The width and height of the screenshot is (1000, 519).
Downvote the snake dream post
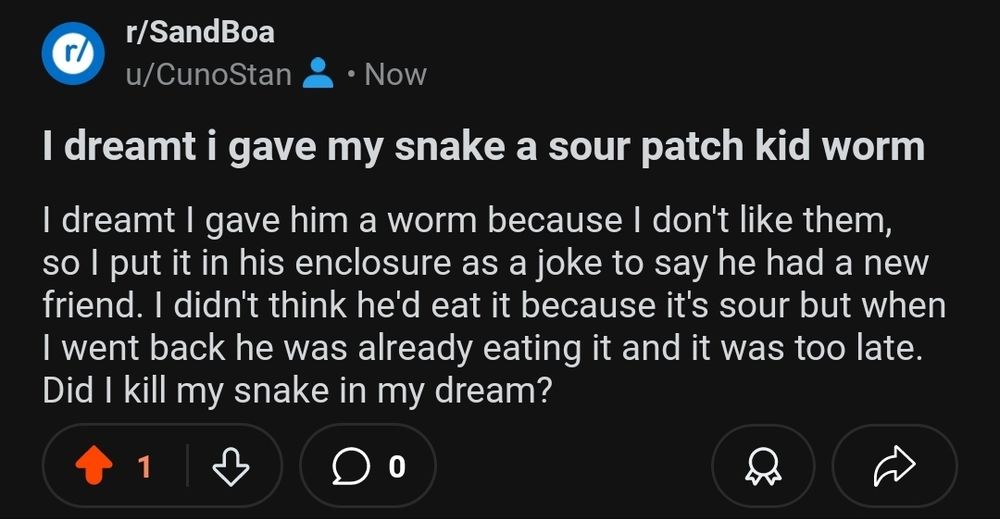tap(231, 466)
